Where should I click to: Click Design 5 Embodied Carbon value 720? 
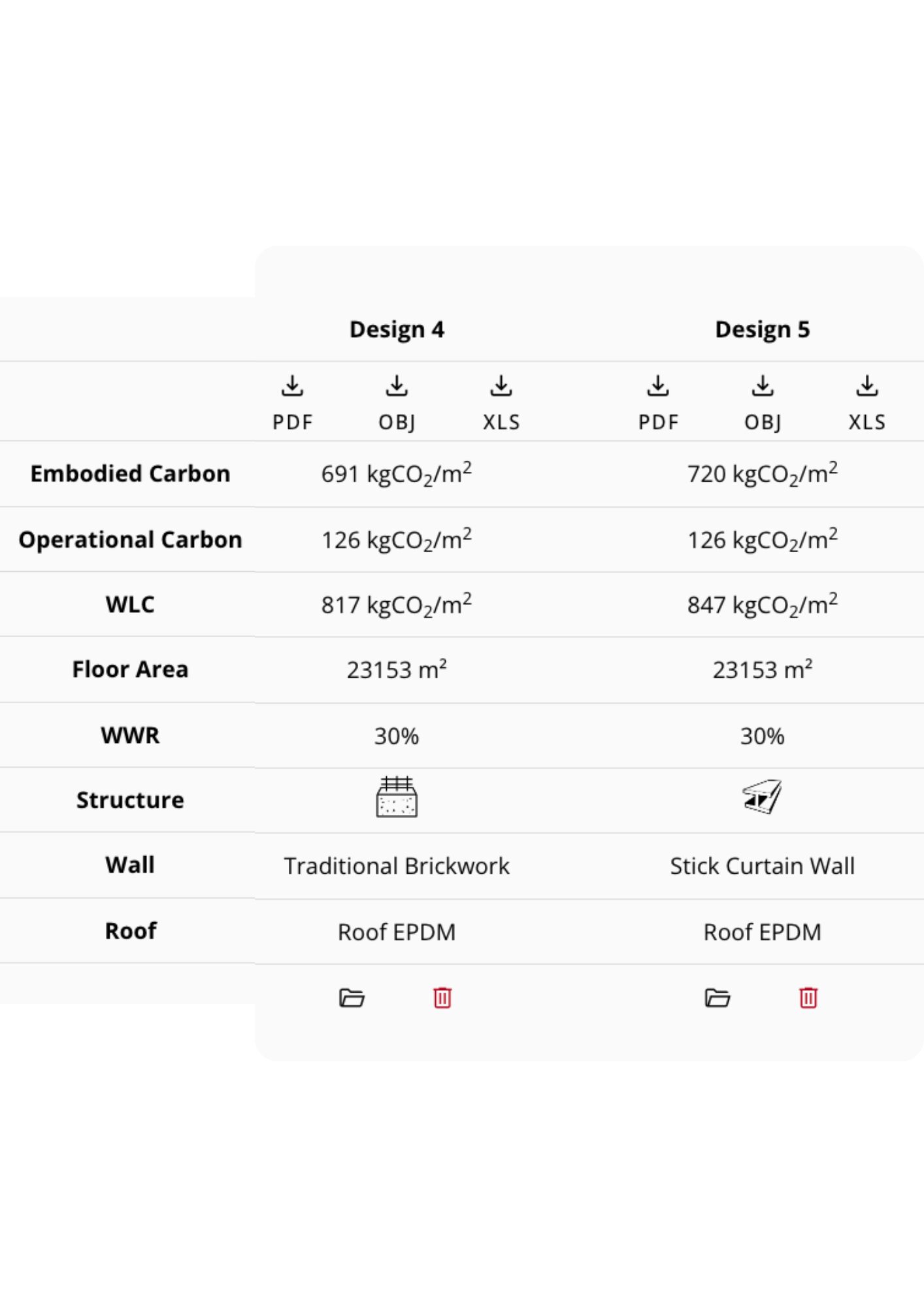pyautogui.click(x=763, y=474)
